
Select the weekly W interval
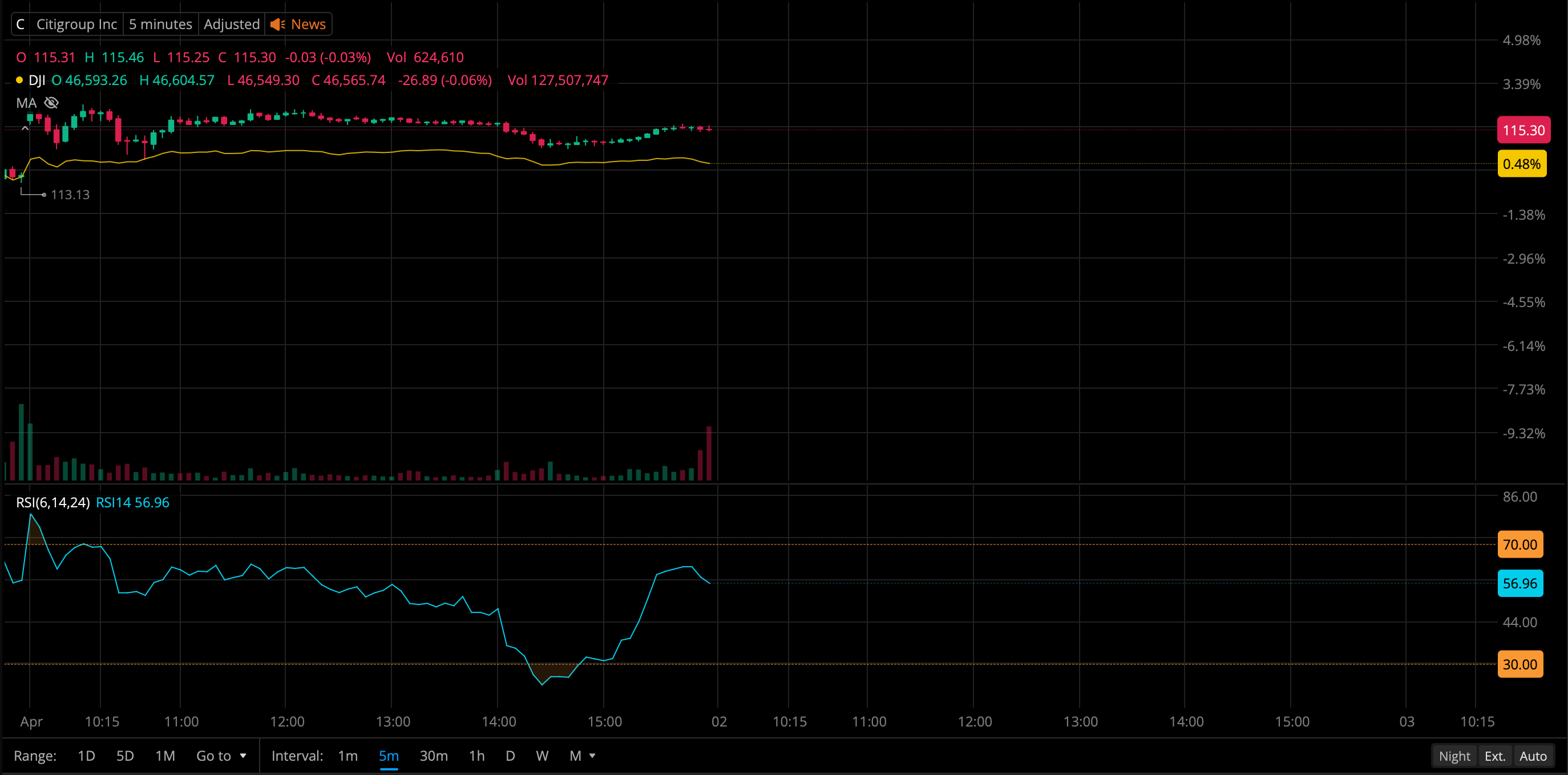tap(541, 756)
